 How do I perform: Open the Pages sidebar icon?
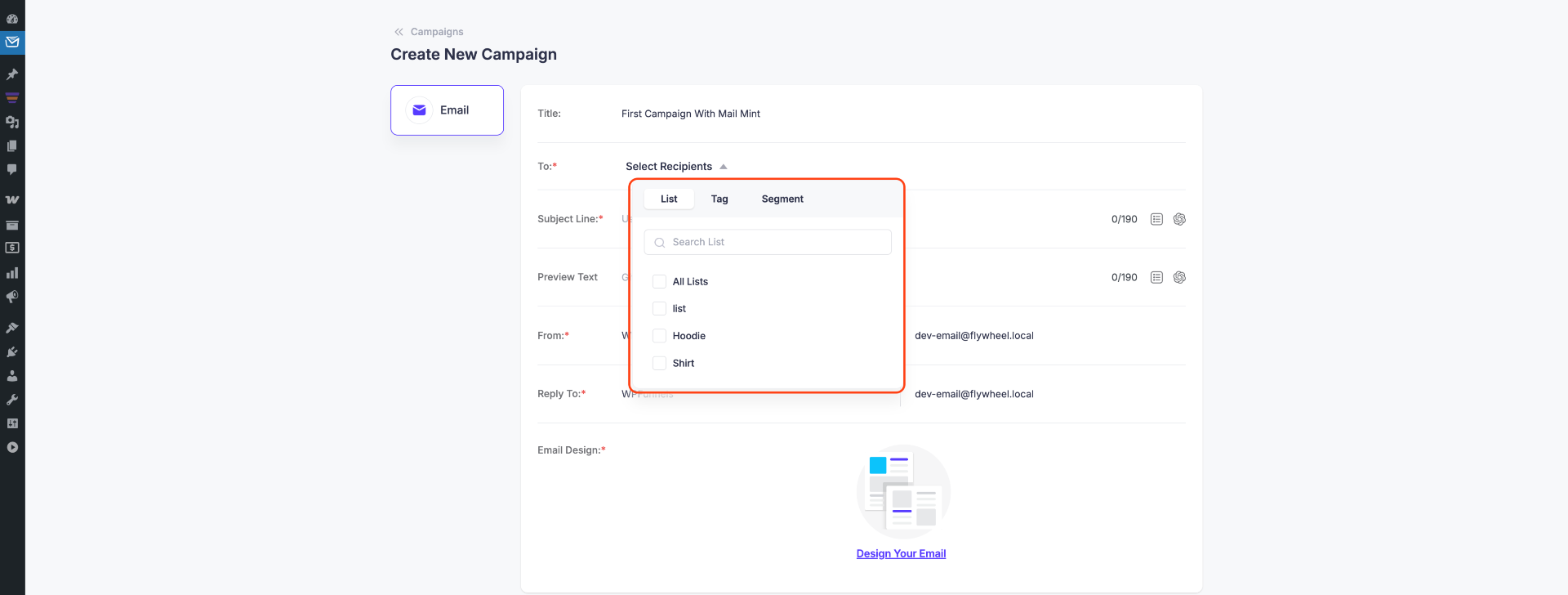click(12, 145)
